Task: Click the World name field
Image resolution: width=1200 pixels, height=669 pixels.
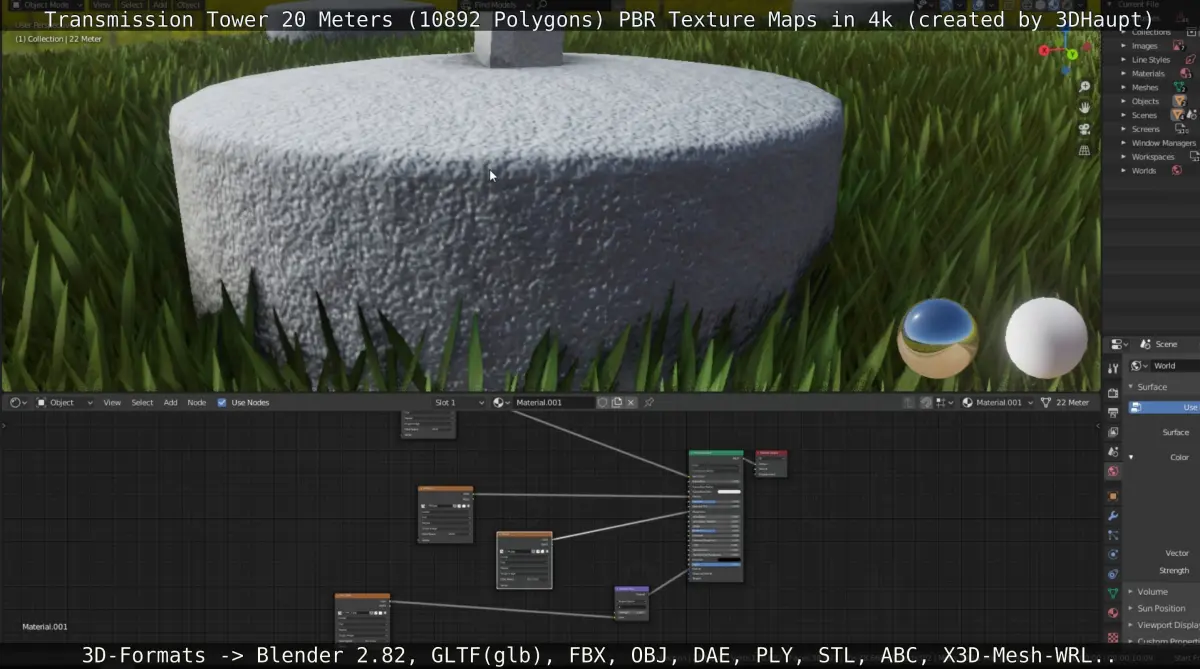Action: coord(1174,366)
